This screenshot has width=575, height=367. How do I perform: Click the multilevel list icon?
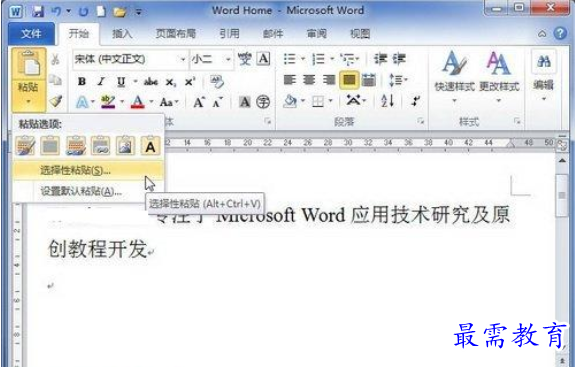348,59
